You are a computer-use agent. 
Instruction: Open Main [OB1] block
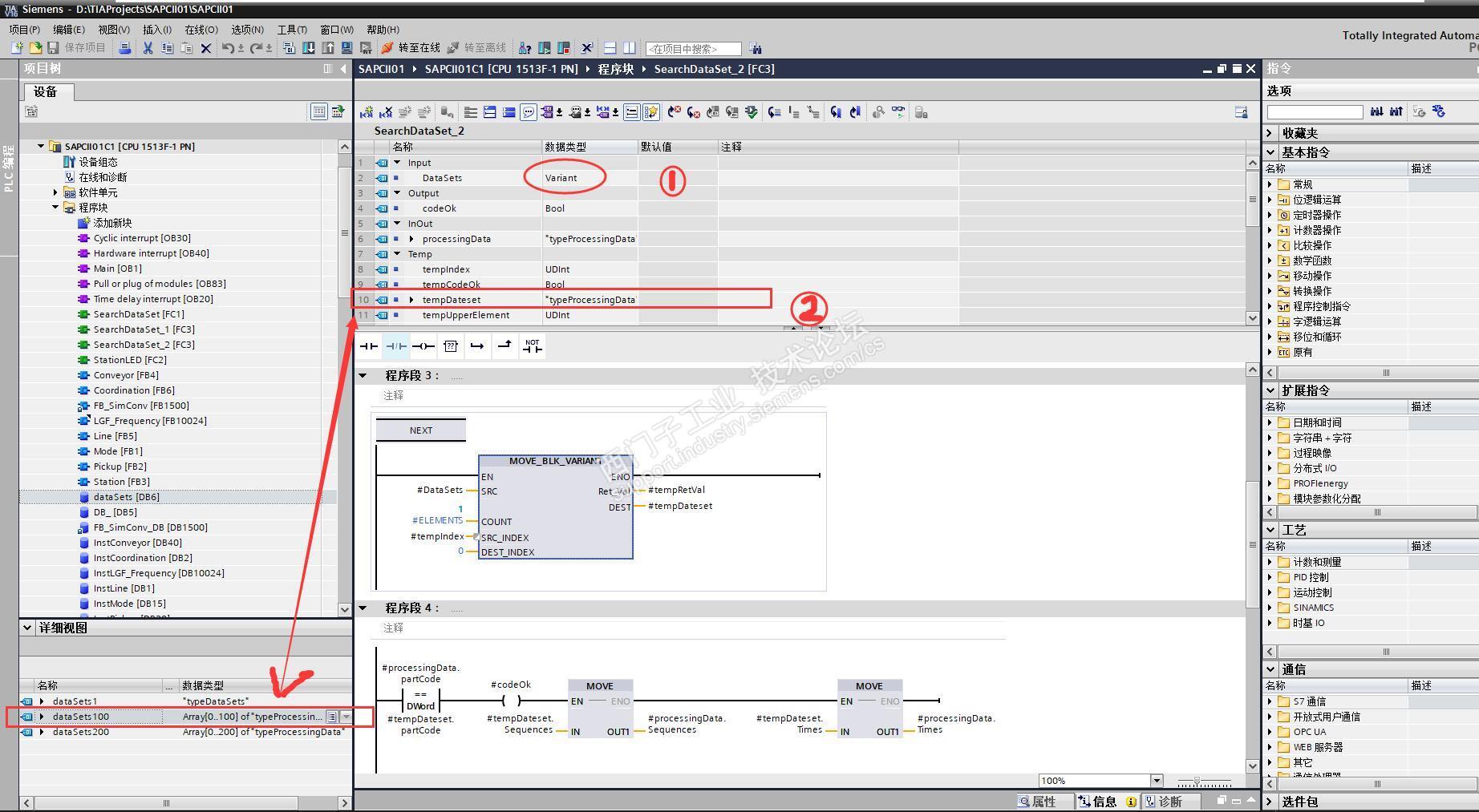click(x=117, y=269)
